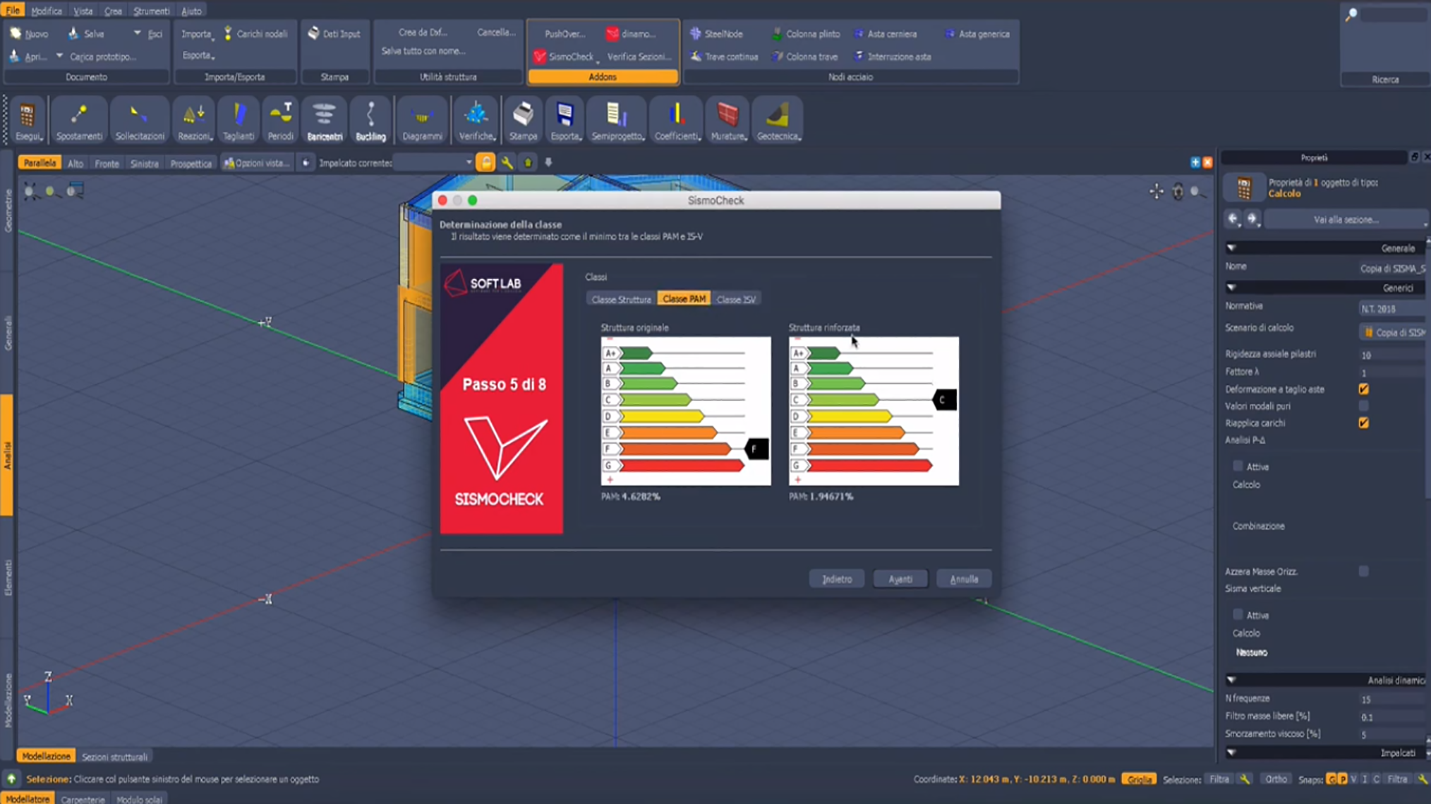Open Opzioni vista settings
The width and height of the screenshot is (1431, 804).
pyautogui.click(x=257, y=163)
